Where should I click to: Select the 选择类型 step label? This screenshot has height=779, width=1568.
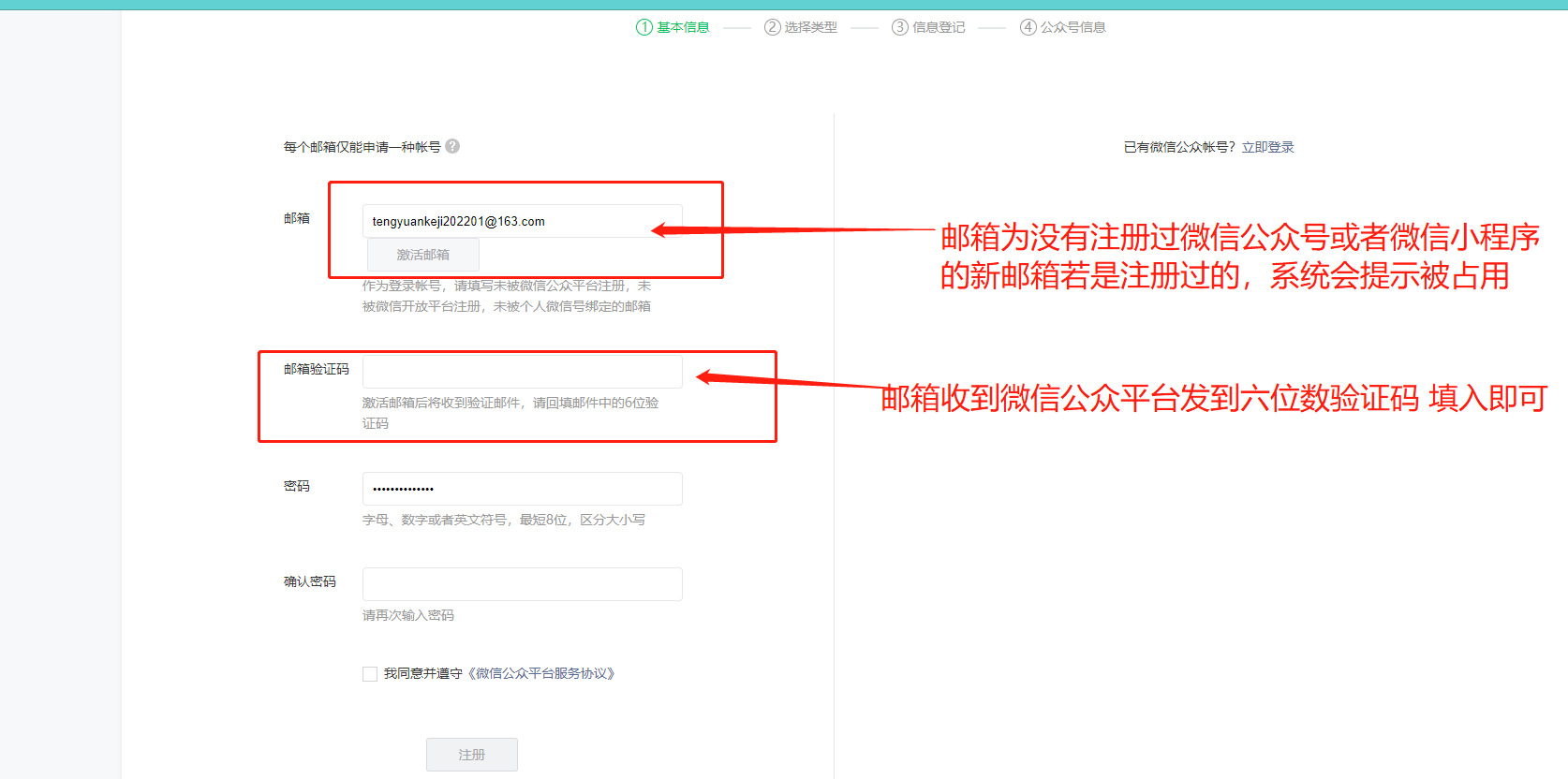click(x=811, y=27)
